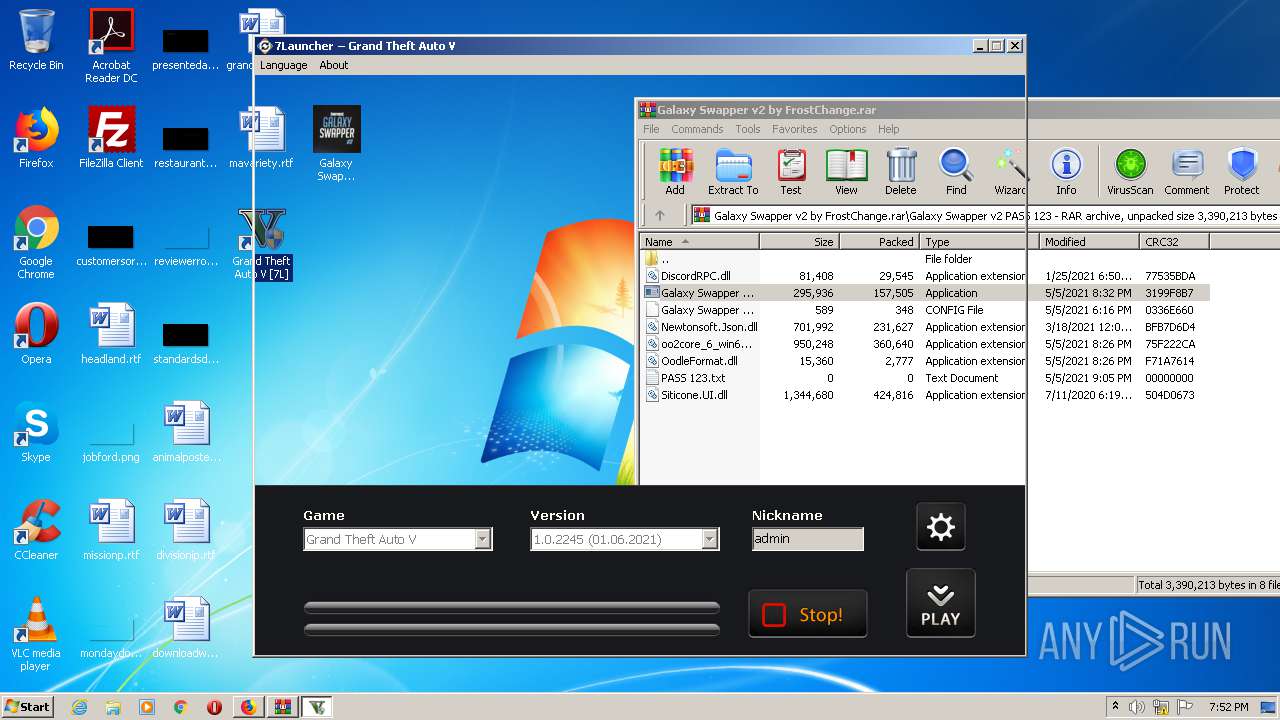
Task: Select Galaxy Swapper application row
Action: [925, 293]
